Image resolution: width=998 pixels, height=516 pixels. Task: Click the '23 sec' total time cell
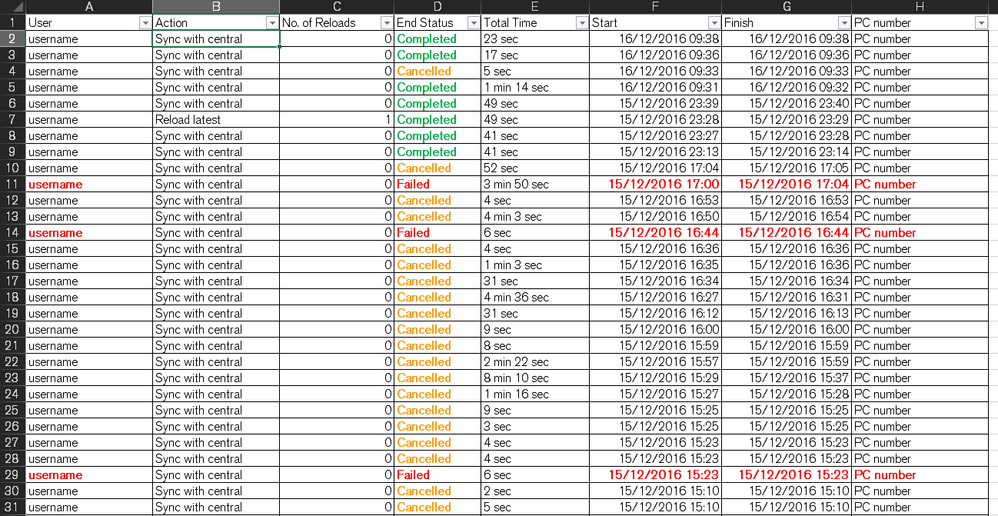point(535,39)
